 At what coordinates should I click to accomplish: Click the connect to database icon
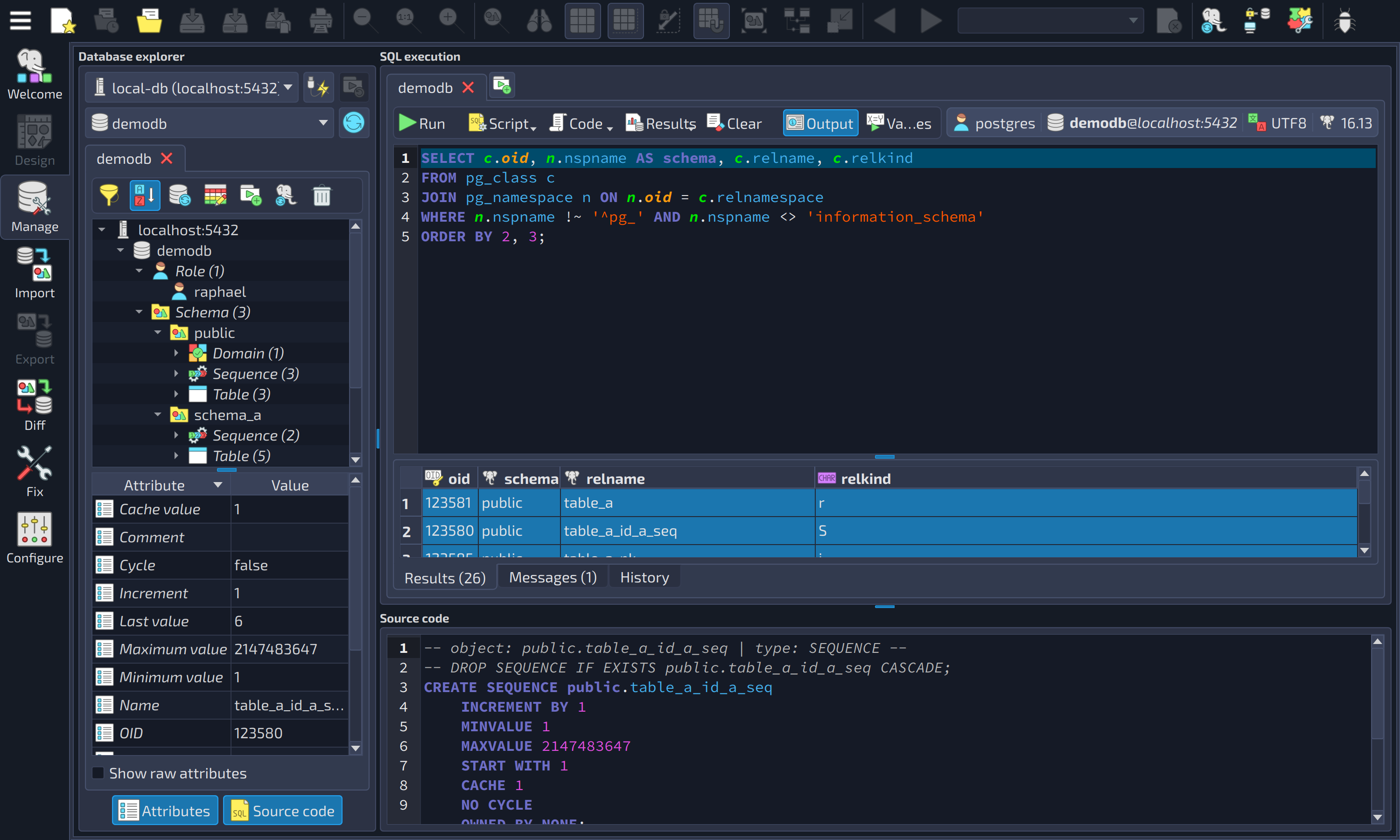pyautogui.click(x=319, y=88)
